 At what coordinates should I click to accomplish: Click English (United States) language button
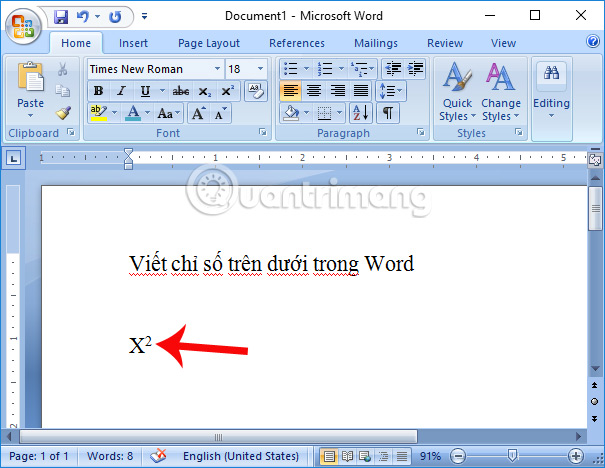pyautogui.click(x=241, y=456)
